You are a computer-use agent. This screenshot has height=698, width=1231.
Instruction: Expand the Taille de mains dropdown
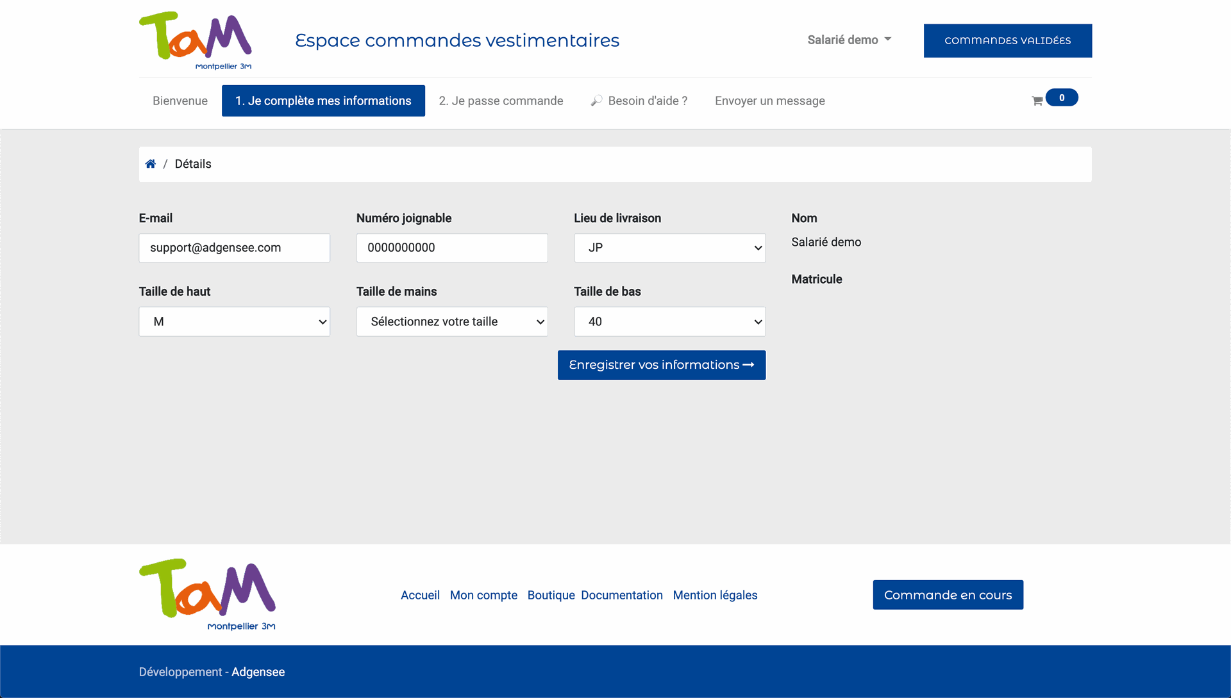[x=452, y=322]
